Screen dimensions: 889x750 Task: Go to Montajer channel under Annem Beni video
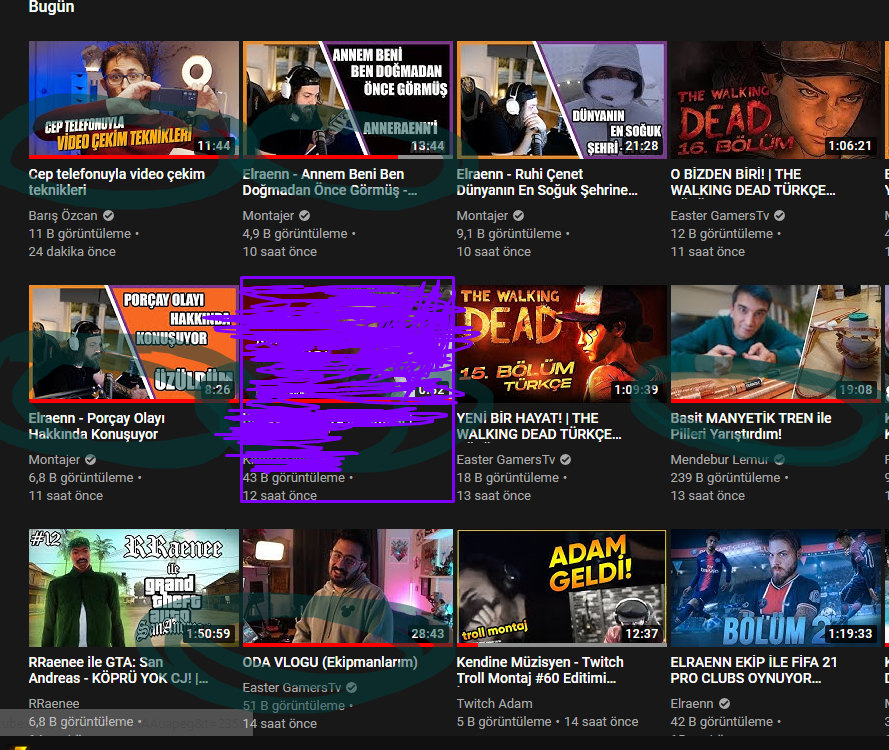pos(268,215)
